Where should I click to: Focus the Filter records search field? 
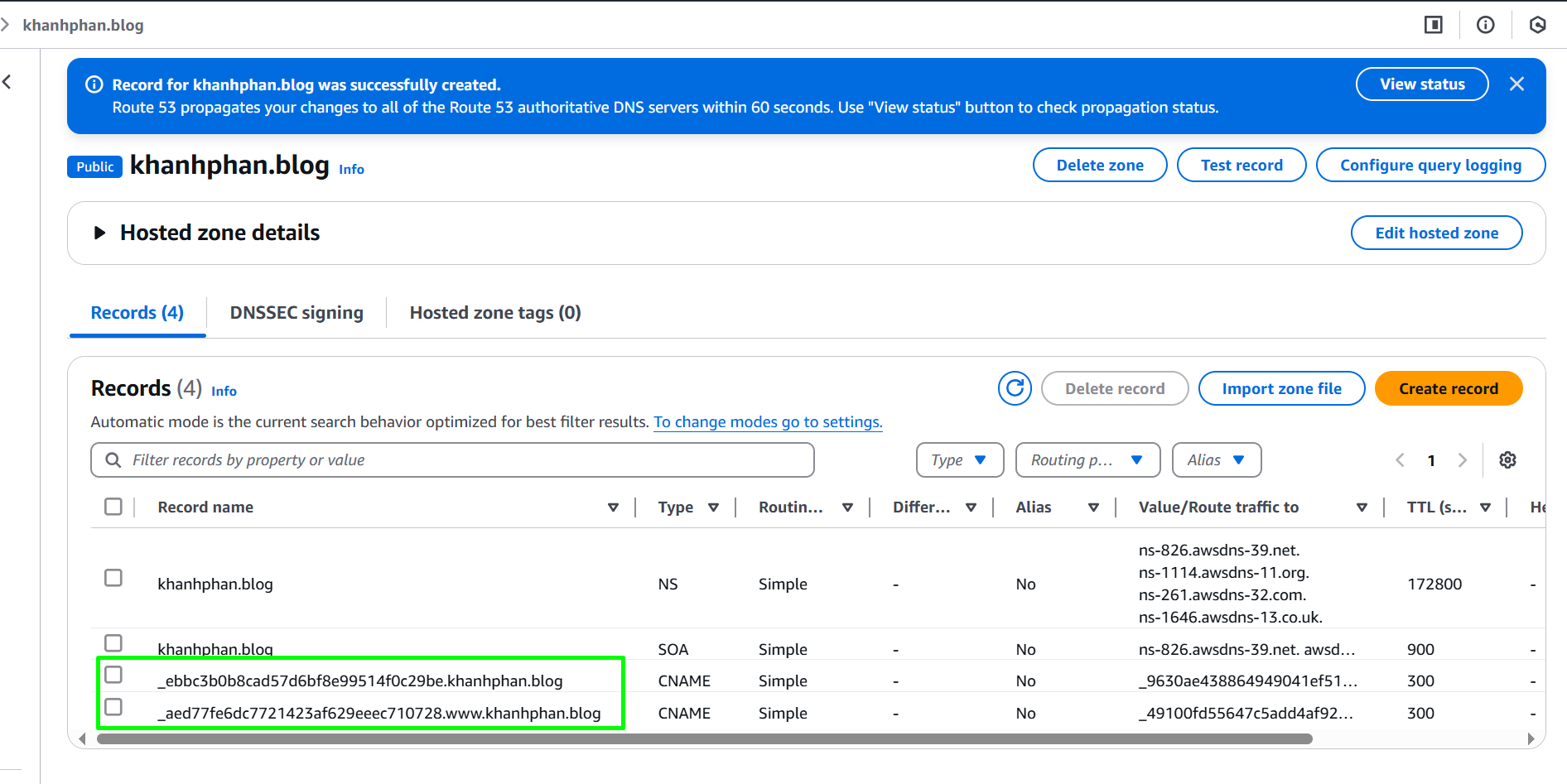point(452,460)
